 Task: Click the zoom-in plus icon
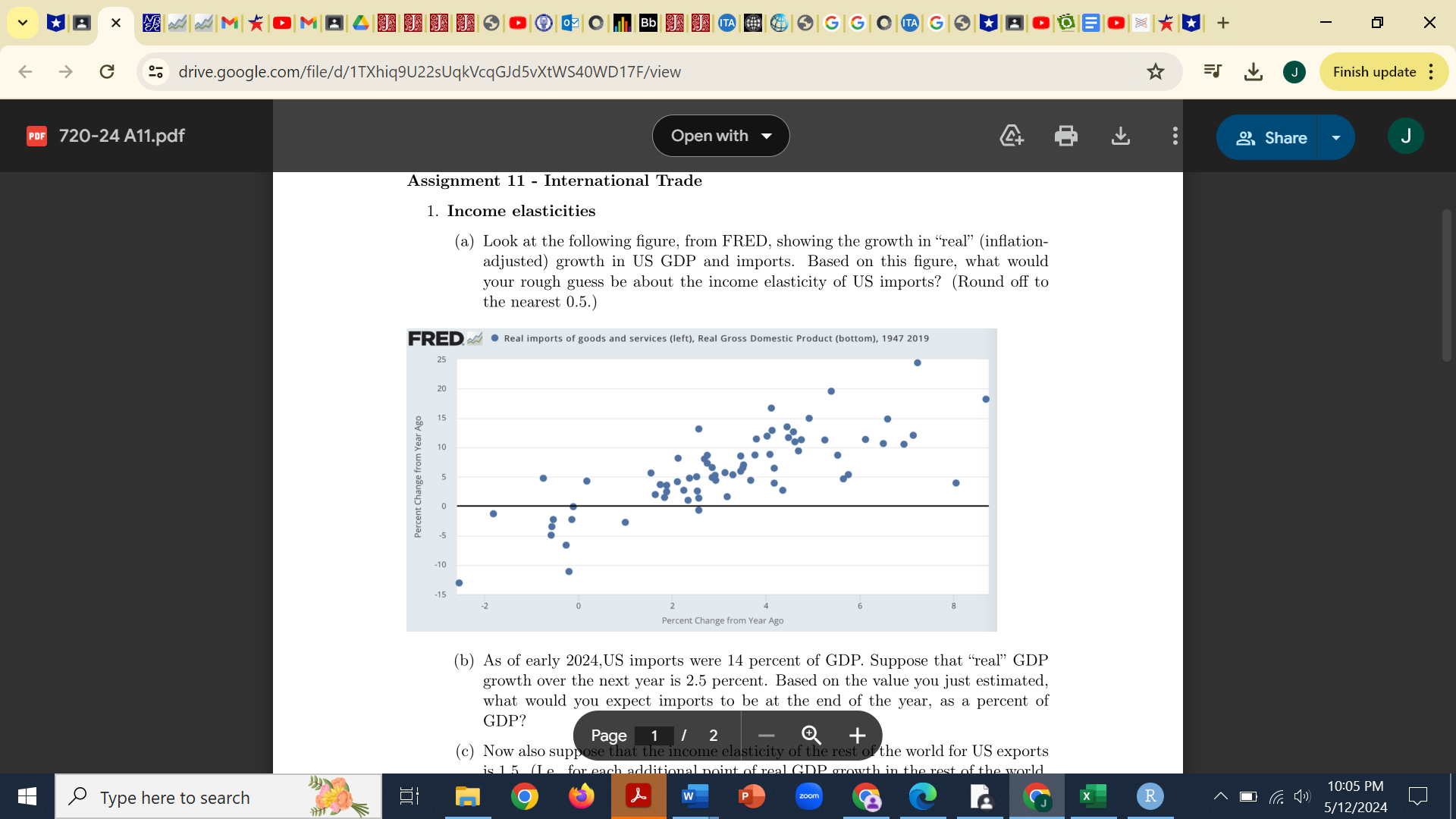pyautogui.click(x=857, y=736)
